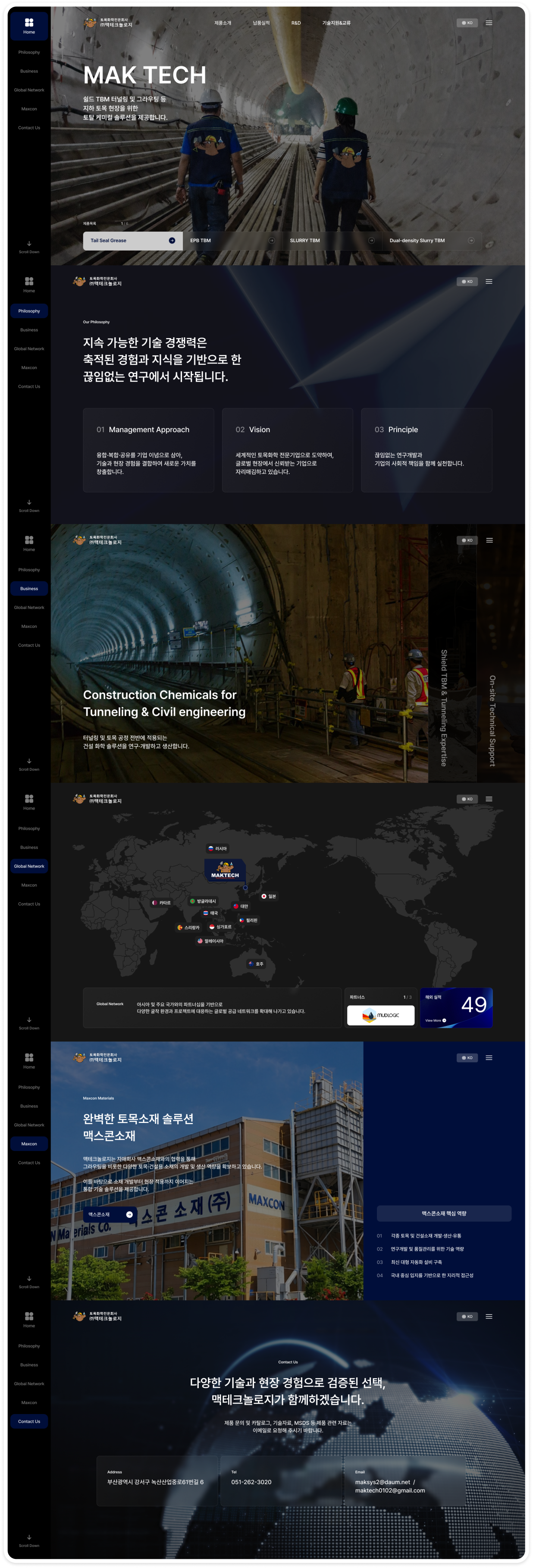Click the MUDLOGIC partner logo thumbnail
The height and width of the screenshot is (1568, 533).
coord(380,1015)
